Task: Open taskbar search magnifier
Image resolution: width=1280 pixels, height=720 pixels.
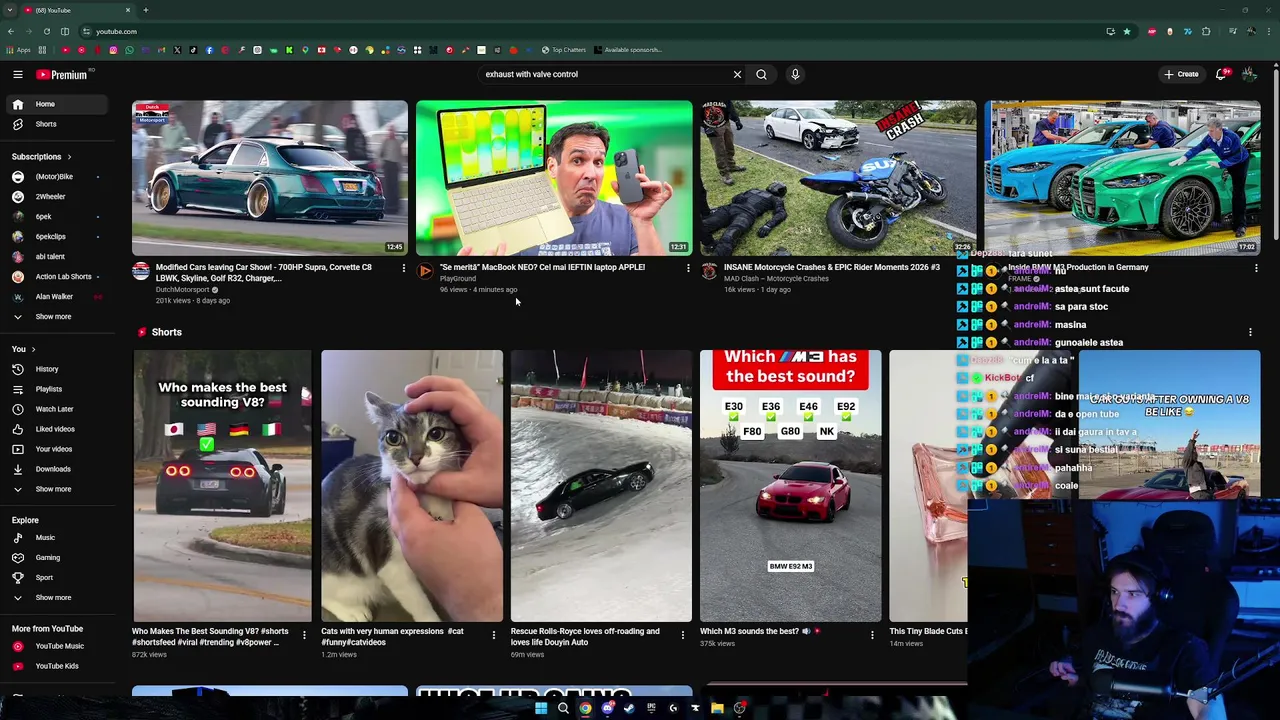Action: coord(563,708)
